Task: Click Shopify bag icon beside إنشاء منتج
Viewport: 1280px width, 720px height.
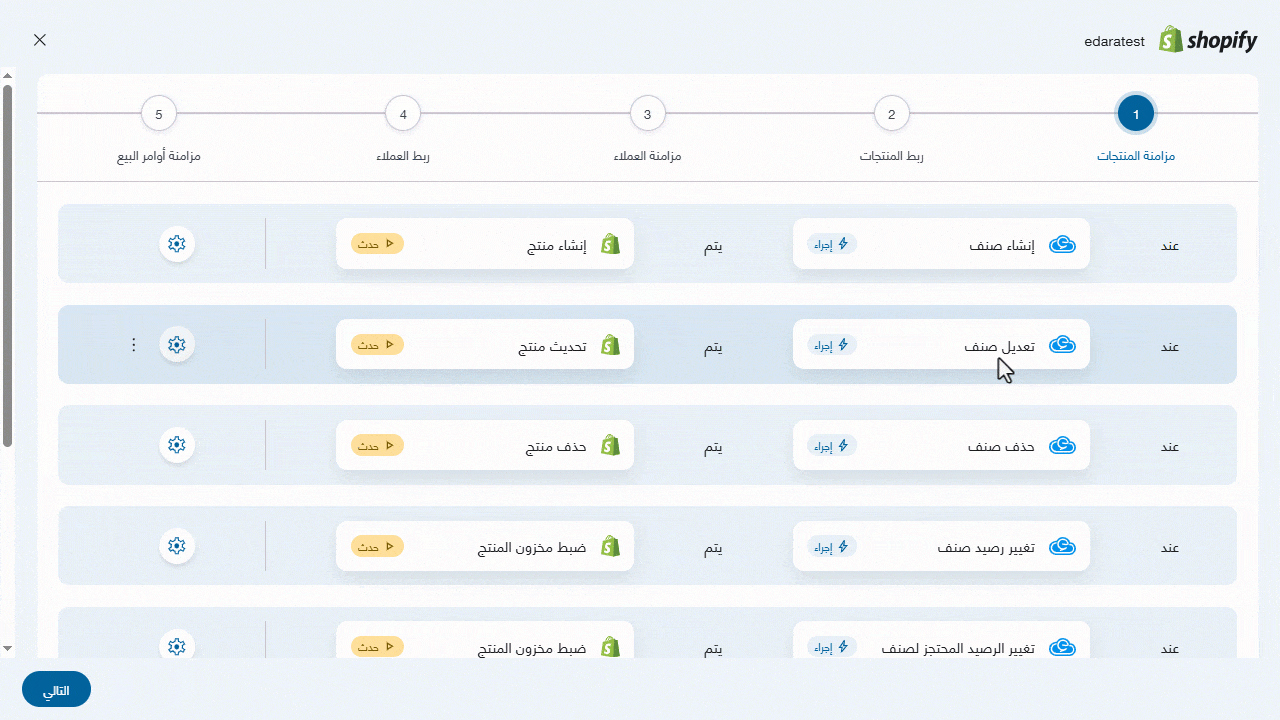Action: coord(610,244)
